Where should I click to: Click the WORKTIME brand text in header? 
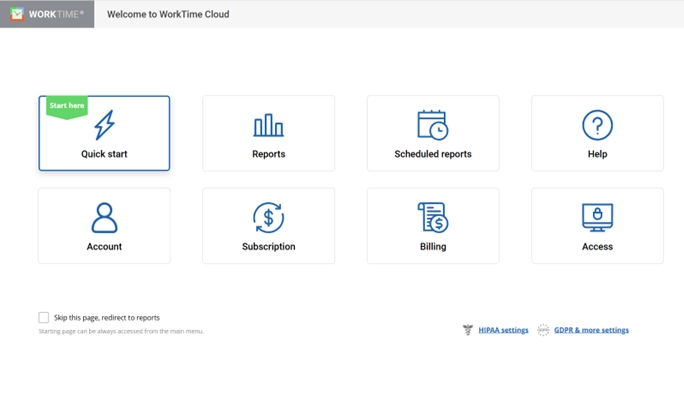(56, 14)
